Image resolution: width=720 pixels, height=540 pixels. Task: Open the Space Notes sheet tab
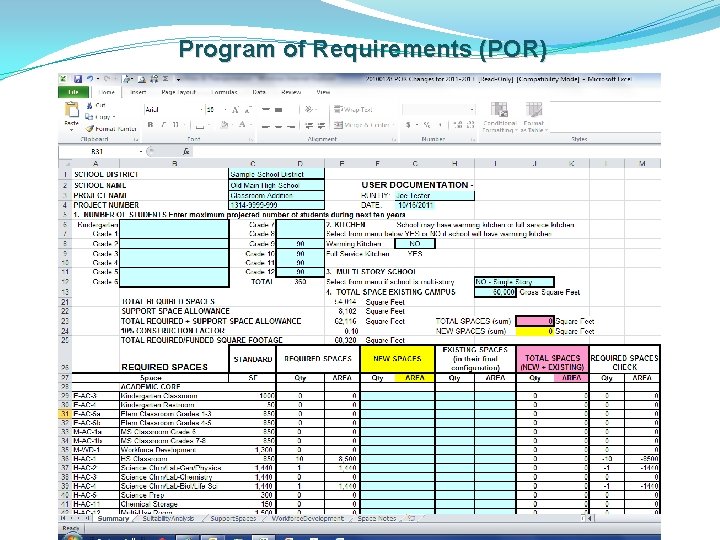point(377,518)
